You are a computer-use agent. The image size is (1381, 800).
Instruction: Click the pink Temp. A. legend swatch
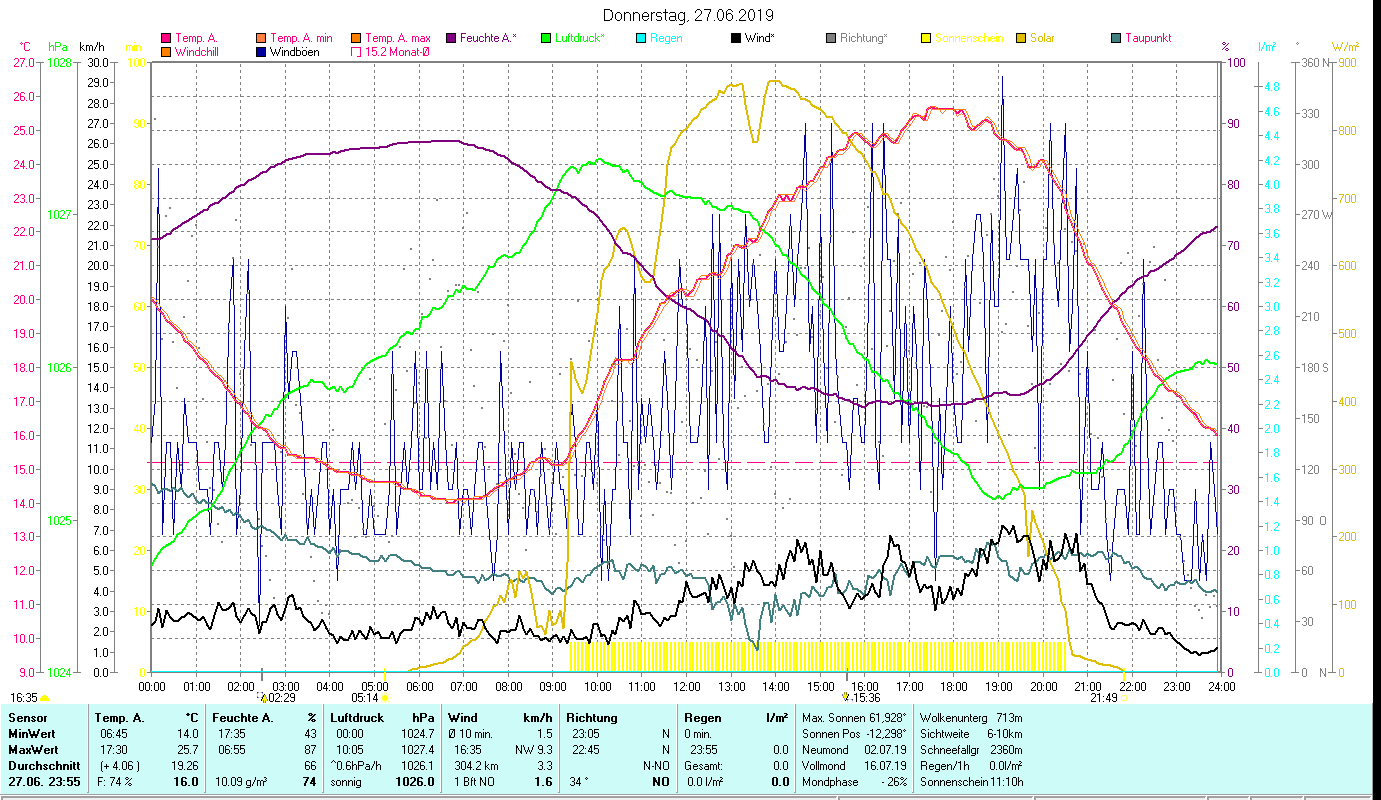click(x=166, y=38)
